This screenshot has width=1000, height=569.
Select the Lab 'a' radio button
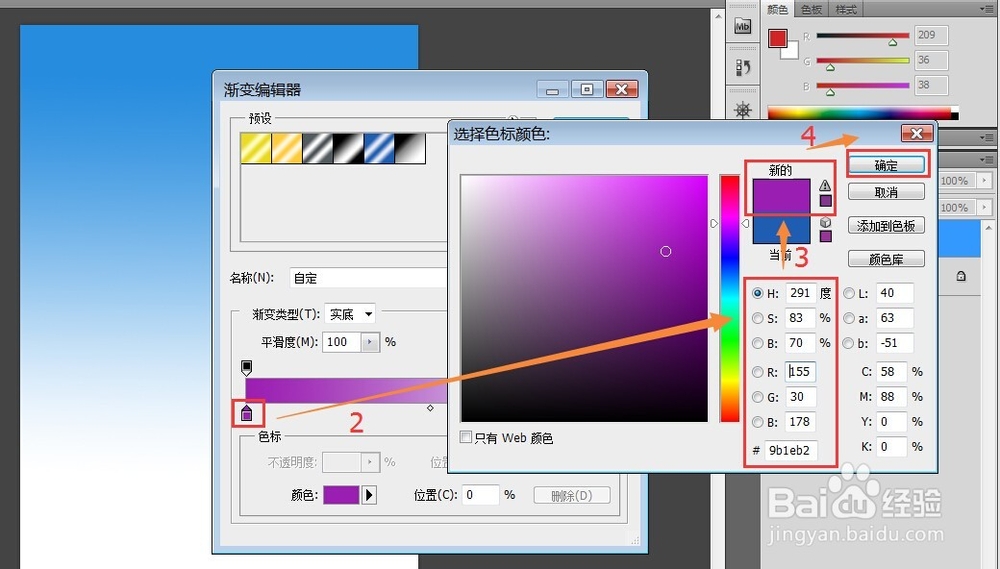tap(849, 318)
